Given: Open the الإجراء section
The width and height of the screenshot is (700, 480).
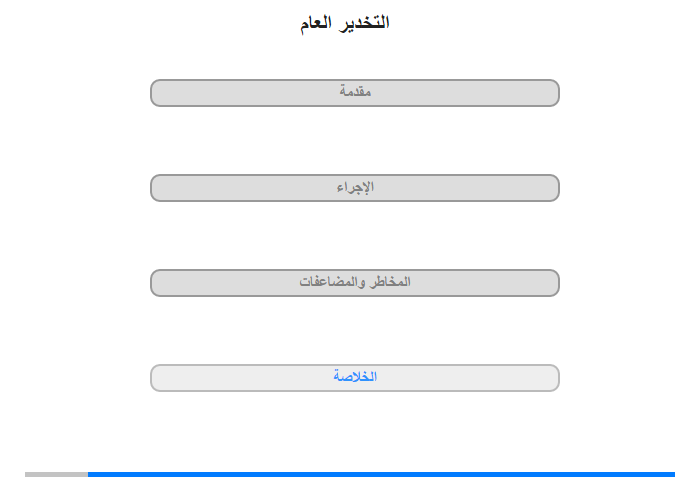Looking at the screenshot, I should 354,188.
